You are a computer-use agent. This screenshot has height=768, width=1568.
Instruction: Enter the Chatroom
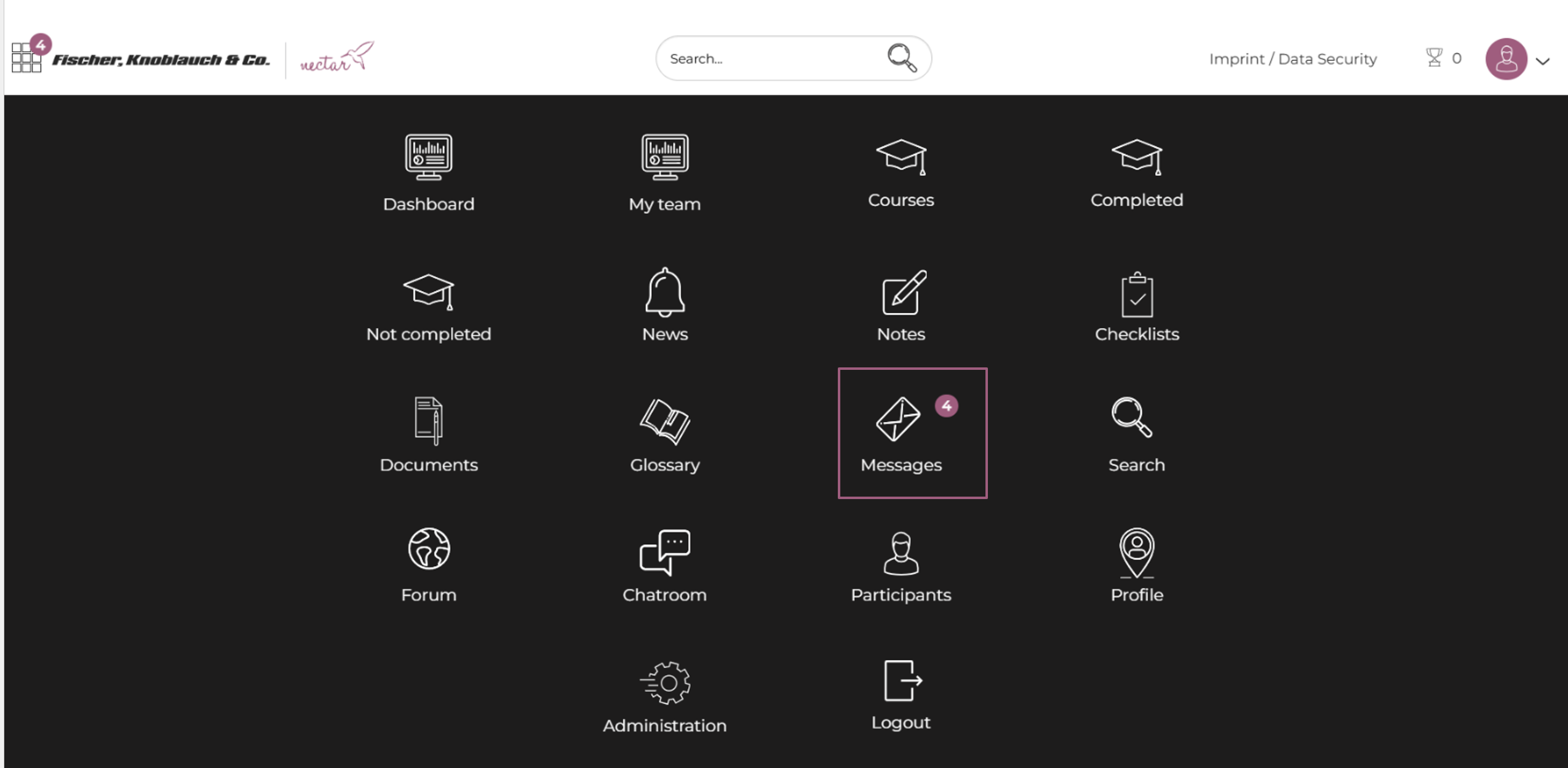coord(664,552)
